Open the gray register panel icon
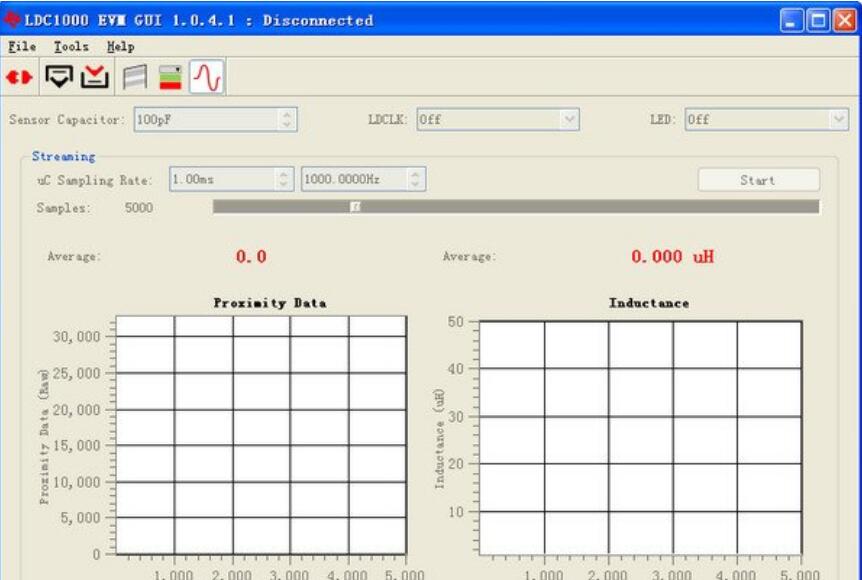 tap(135, 77)
